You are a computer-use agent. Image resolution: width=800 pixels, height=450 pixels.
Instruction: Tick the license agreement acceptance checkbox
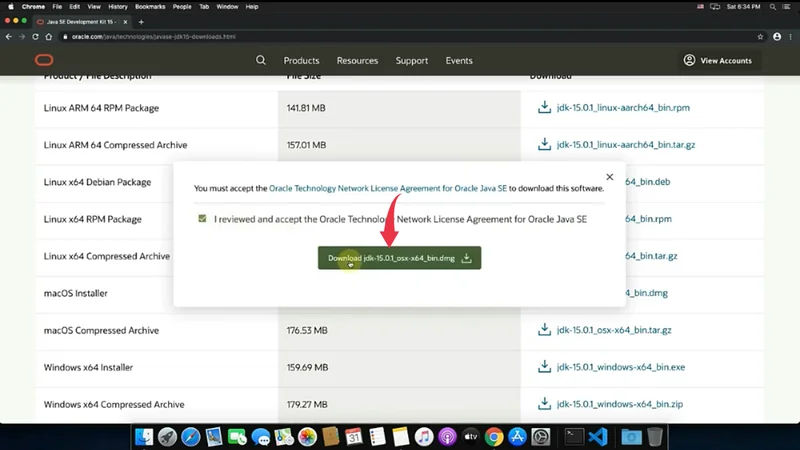click(x=203, y=218)
